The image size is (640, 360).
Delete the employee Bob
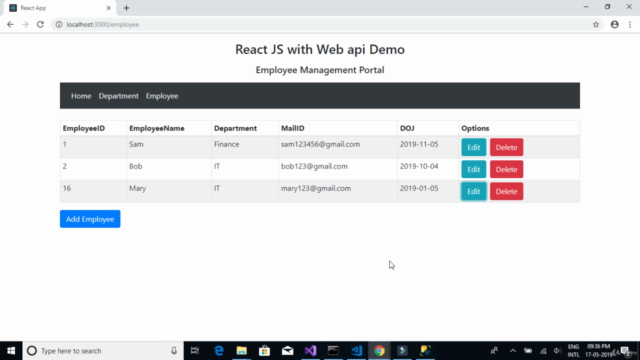(x=507, y=169)
